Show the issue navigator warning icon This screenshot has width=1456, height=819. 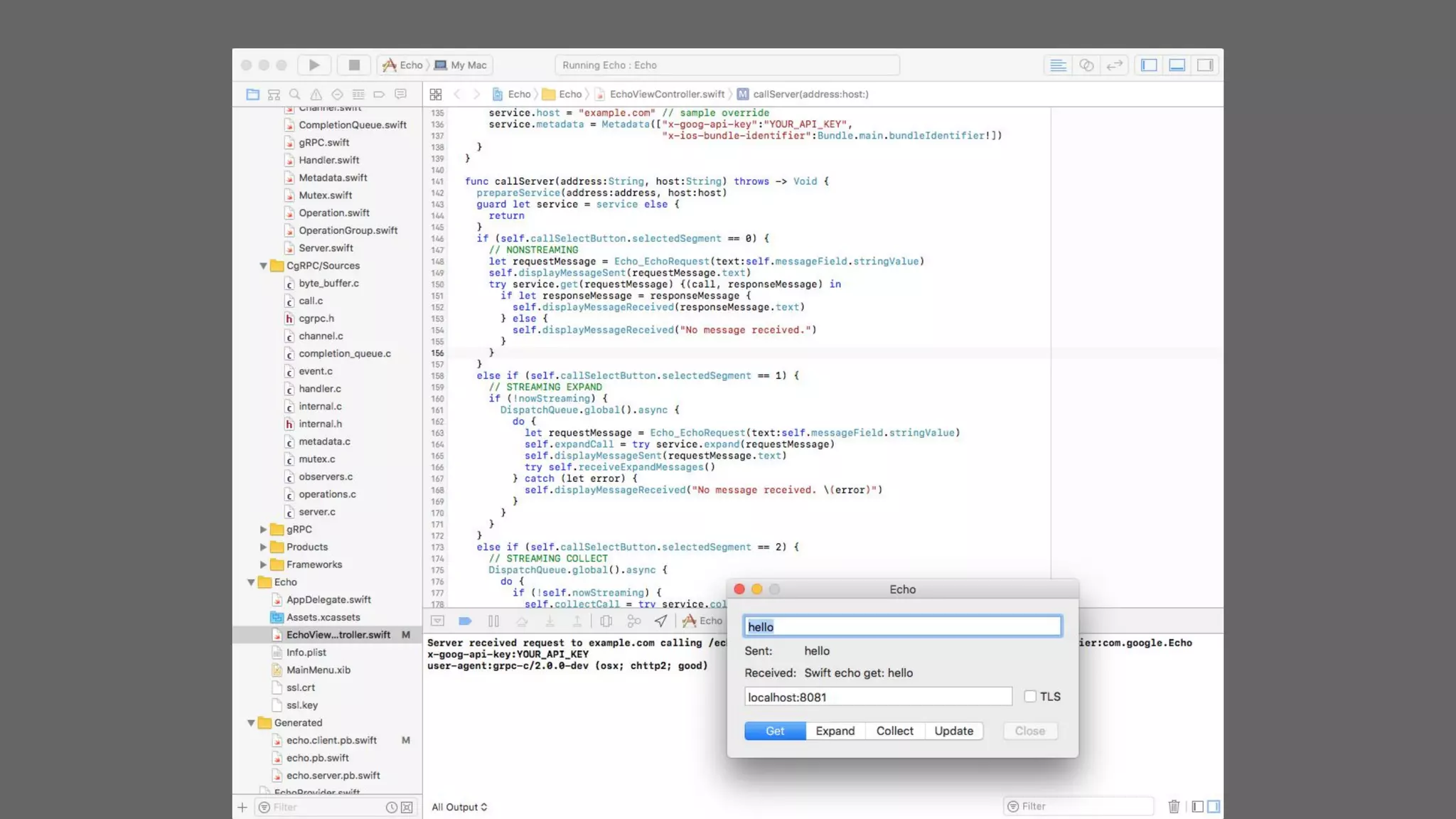[316, 94]
